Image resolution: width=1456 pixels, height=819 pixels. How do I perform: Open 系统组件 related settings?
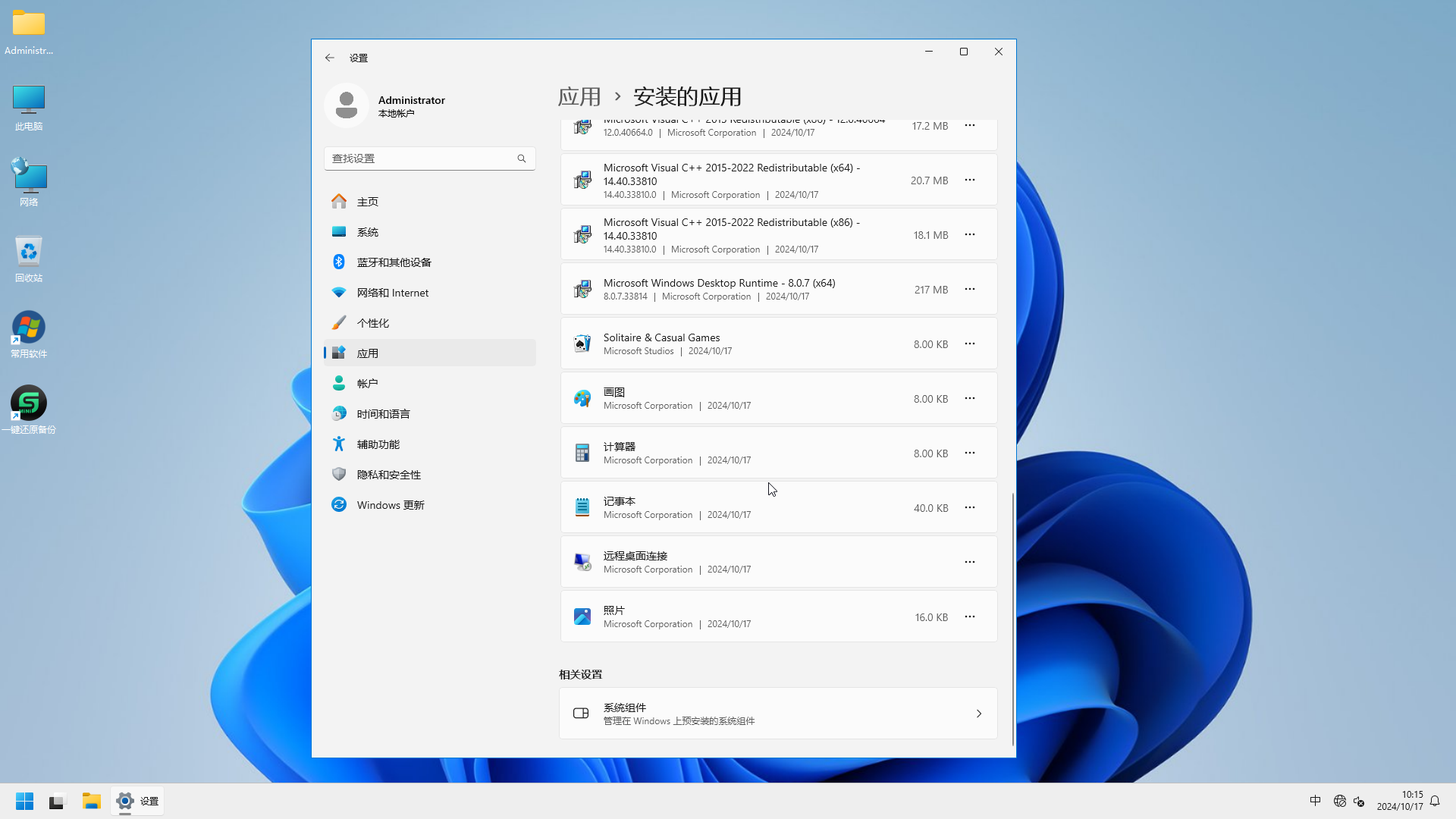click(778, 714)
